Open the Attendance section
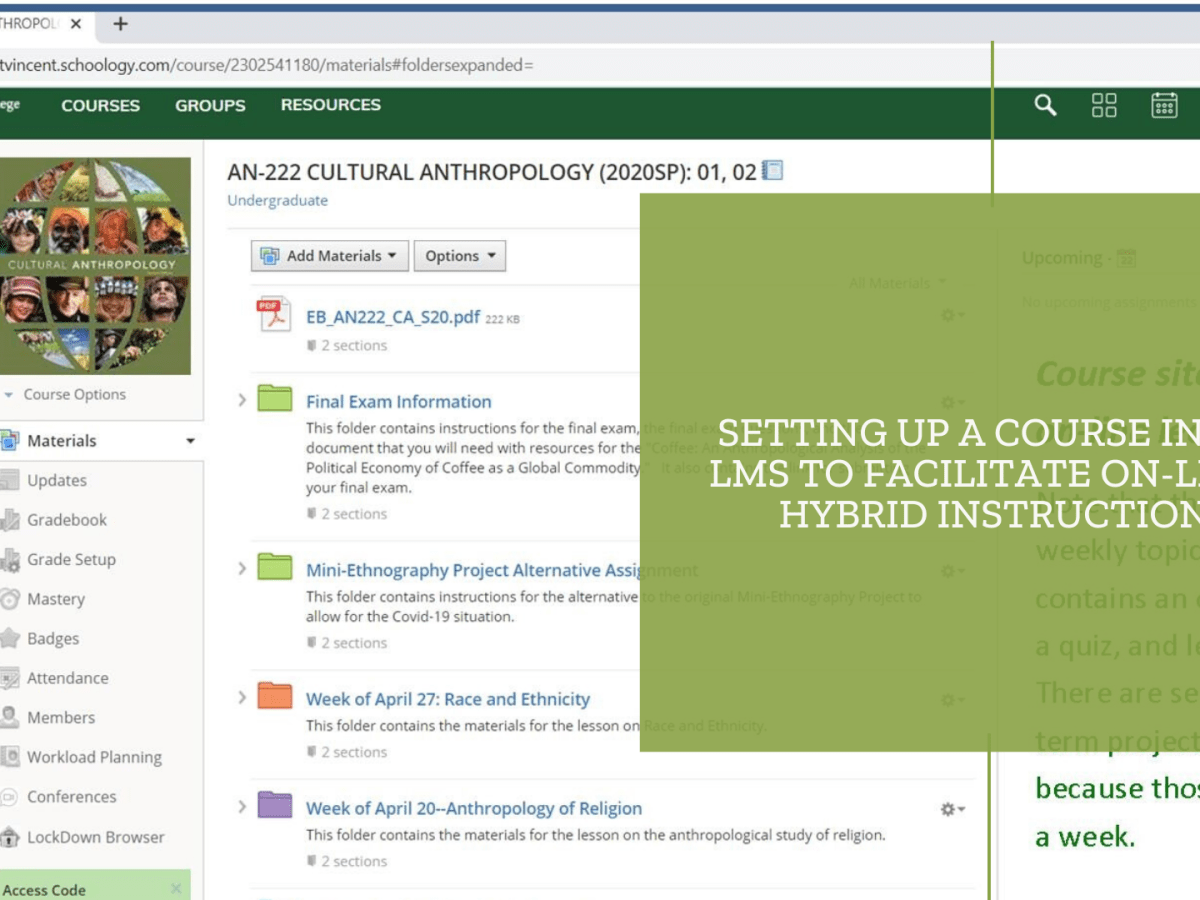The height and width of the screenshot is (900, 1200). [x=68, y=678]
